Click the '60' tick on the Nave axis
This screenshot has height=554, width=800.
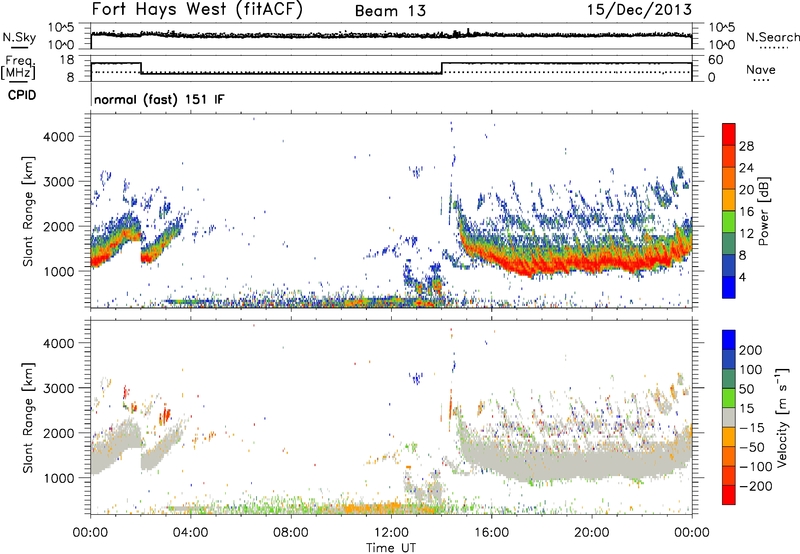[716, 60]
